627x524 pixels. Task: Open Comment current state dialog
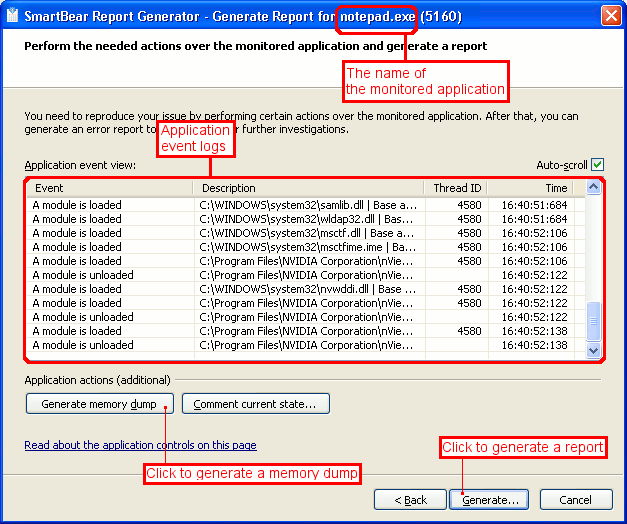255,404
